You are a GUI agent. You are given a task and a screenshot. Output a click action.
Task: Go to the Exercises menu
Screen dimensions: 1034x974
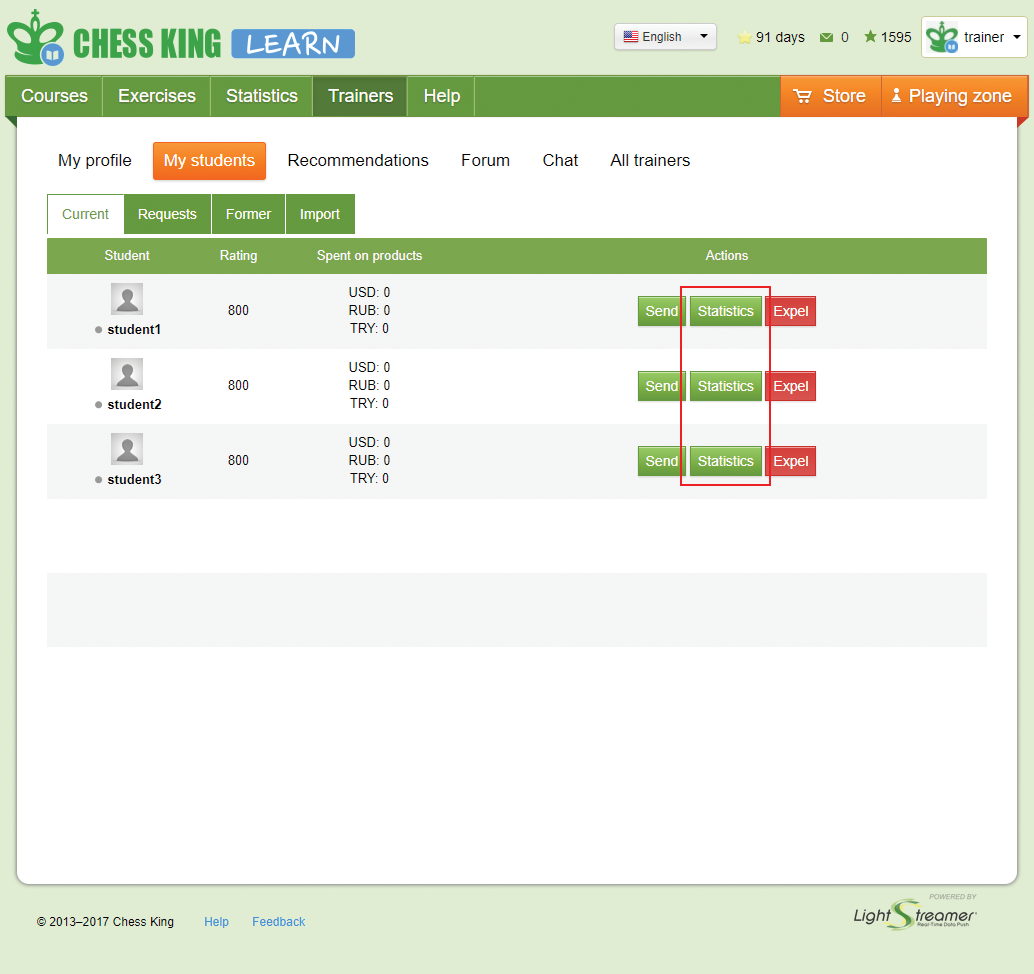click(x=157, y=96)
